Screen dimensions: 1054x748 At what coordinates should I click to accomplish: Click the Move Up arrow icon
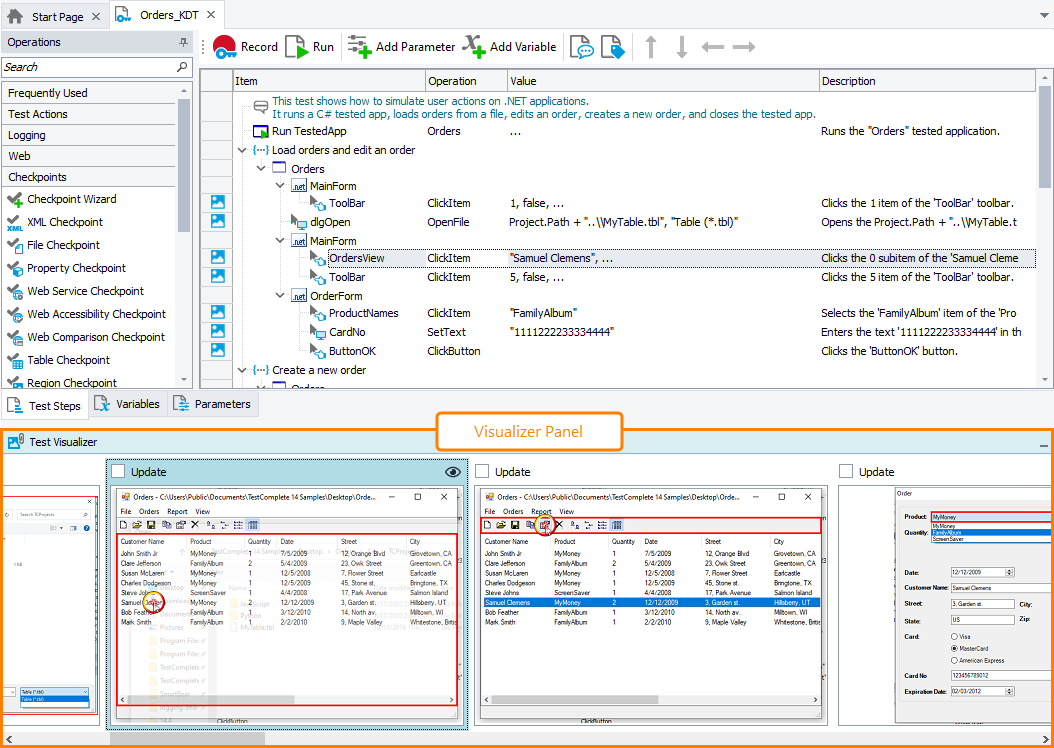[x=651, y=47]
